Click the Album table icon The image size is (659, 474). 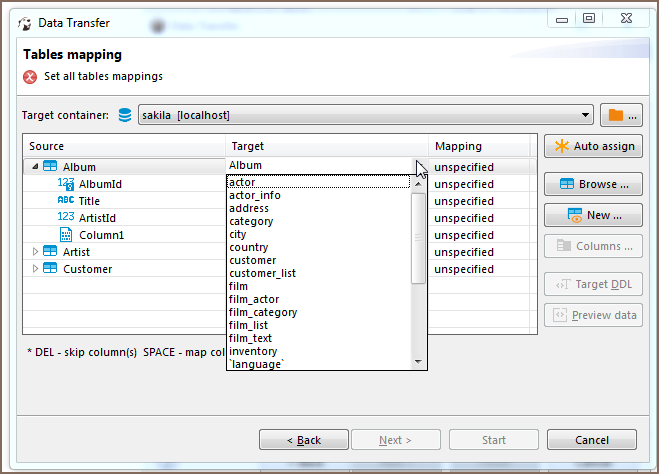[x=50, y=167]
